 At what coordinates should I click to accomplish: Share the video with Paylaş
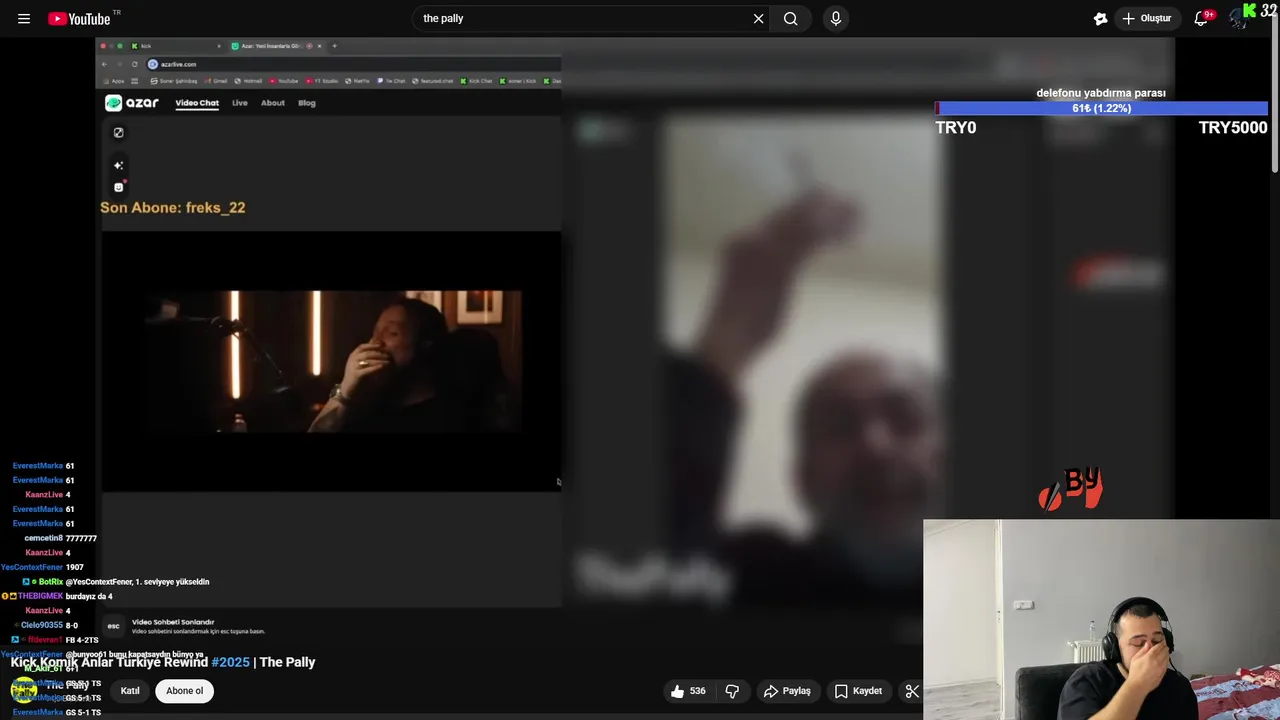[x=787, y=691]
